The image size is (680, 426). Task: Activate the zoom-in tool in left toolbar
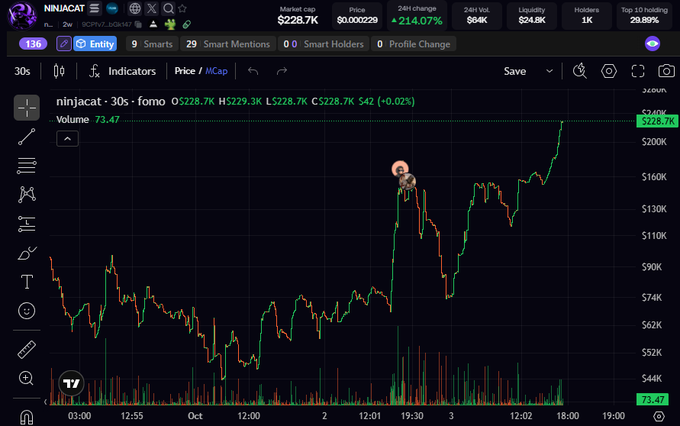(26, 378)
